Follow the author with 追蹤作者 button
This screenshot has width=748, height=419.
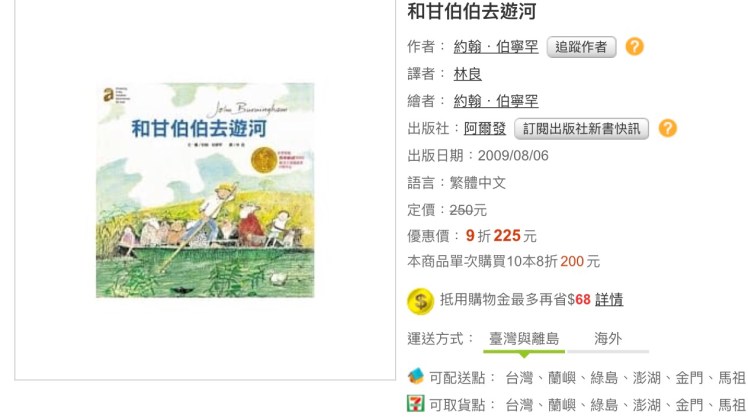point(582,47)
